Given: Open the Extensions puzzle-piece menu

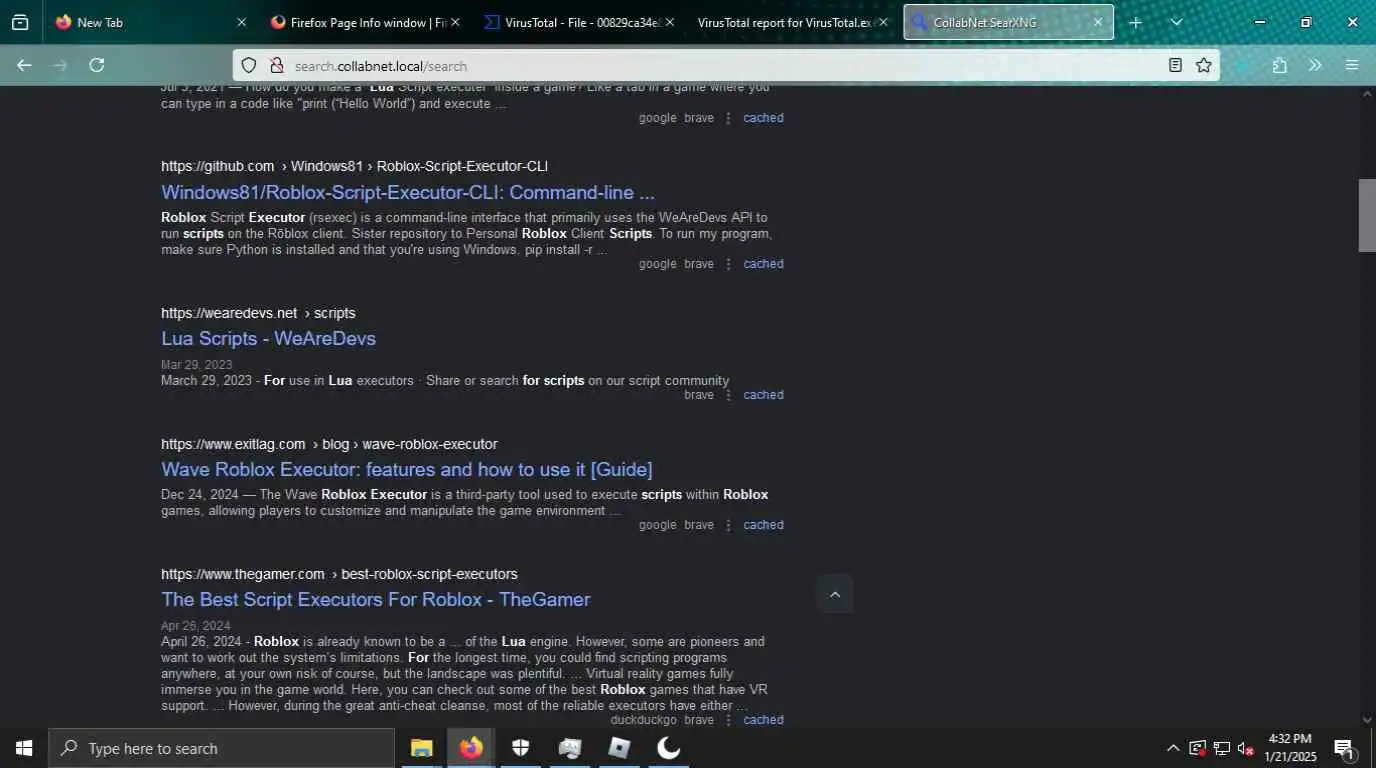Looking at the screenshot, I should (x=1280, y=65).
